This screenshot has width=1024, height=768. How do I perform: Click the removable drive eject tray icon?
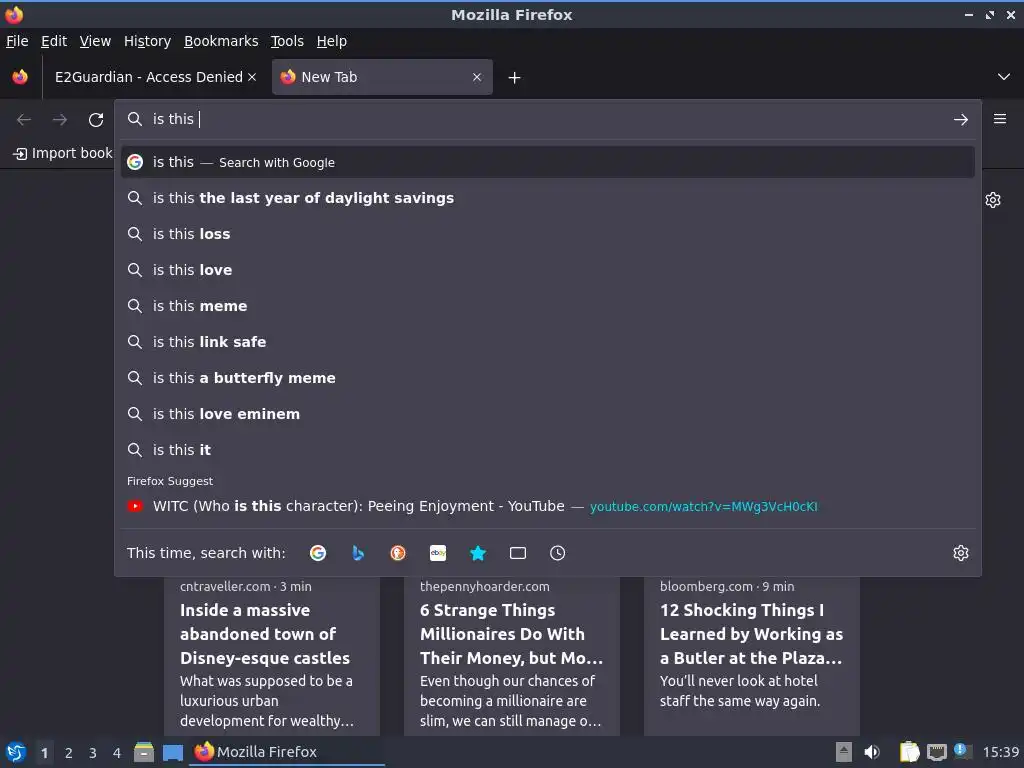click(x=844, y=752)
